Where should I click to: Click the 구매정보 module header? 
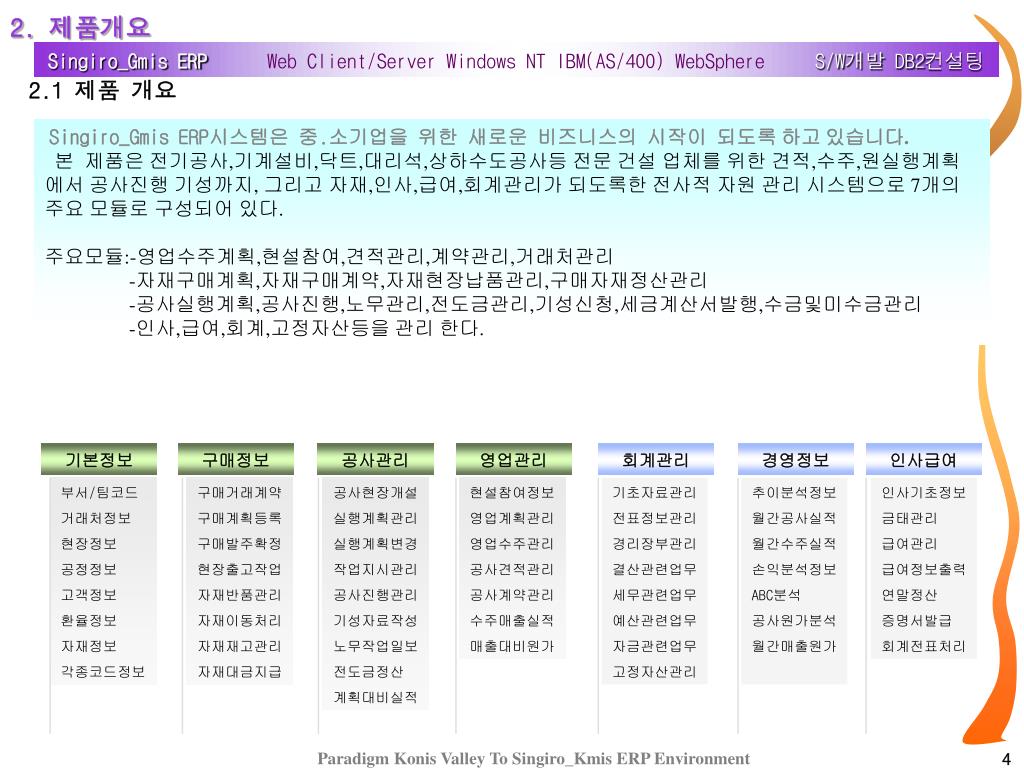click(x=236, y=459)
